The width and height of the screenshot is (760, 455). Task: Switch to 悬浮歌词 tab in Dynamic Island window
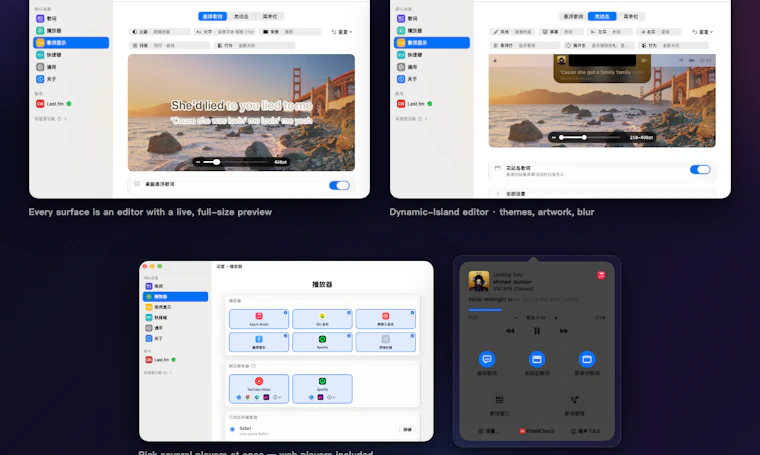[x=573, y=16]
